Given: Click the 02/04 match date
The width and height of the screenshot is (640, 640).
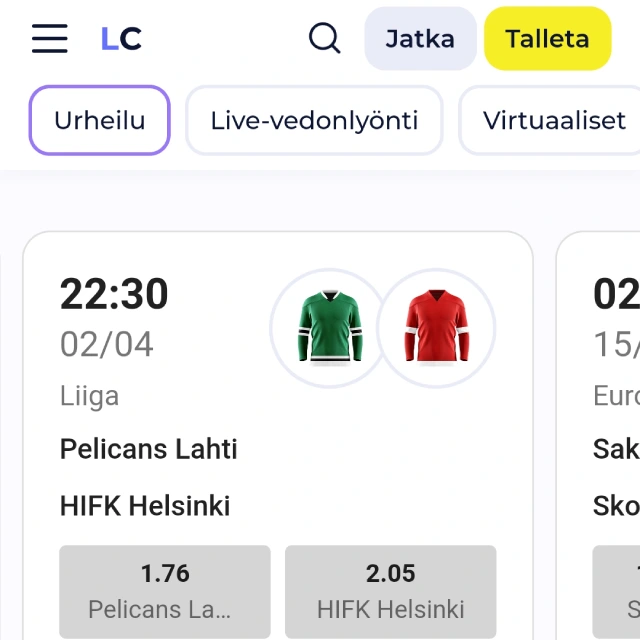Looking at the screenshot, I should point(107,344).
